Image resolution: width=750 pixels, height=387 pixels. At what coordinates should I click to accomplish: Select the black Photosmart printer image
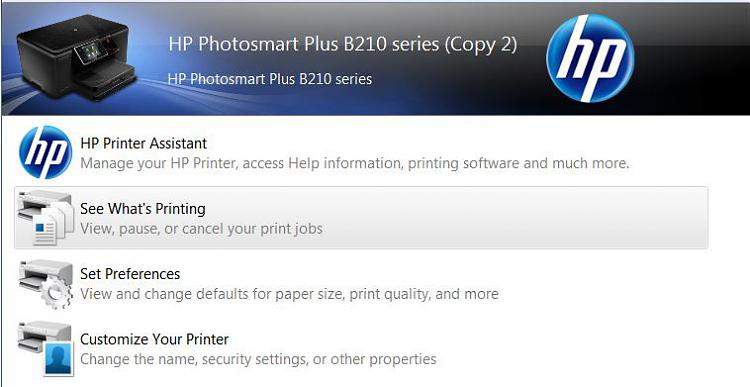(x=77, y=57)
